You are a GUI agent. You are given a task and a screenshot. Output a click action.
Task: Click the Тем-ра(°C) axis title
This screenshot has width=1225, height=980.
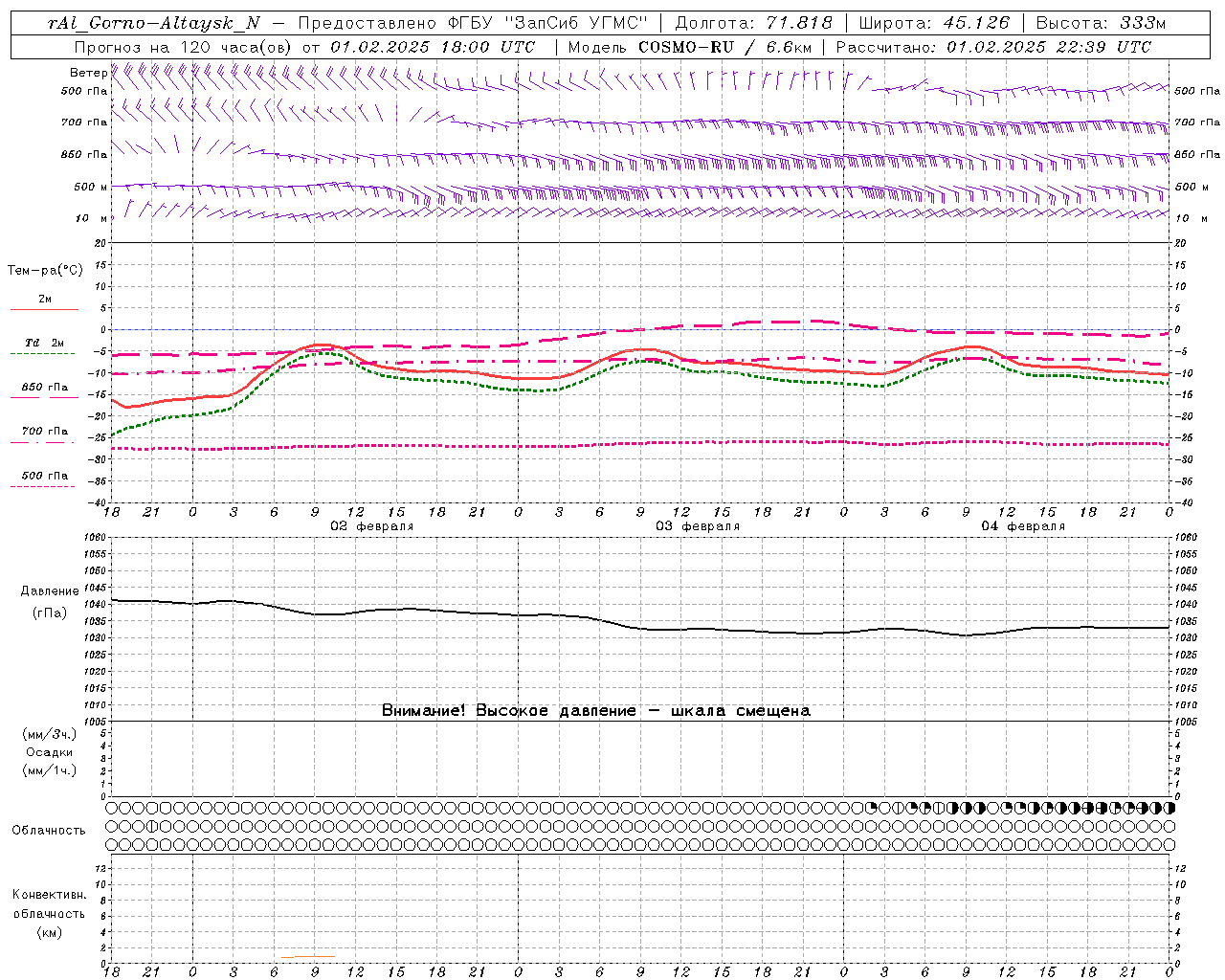point(45,271)
